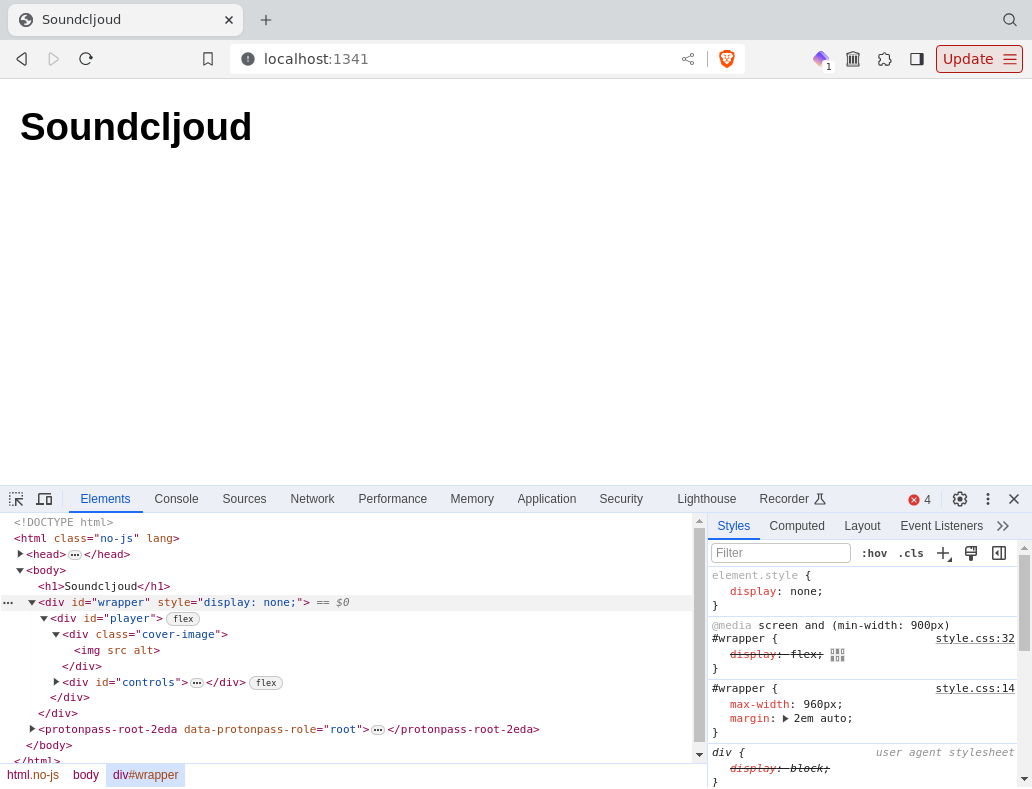Reload the localhost page

coord(86,59)
